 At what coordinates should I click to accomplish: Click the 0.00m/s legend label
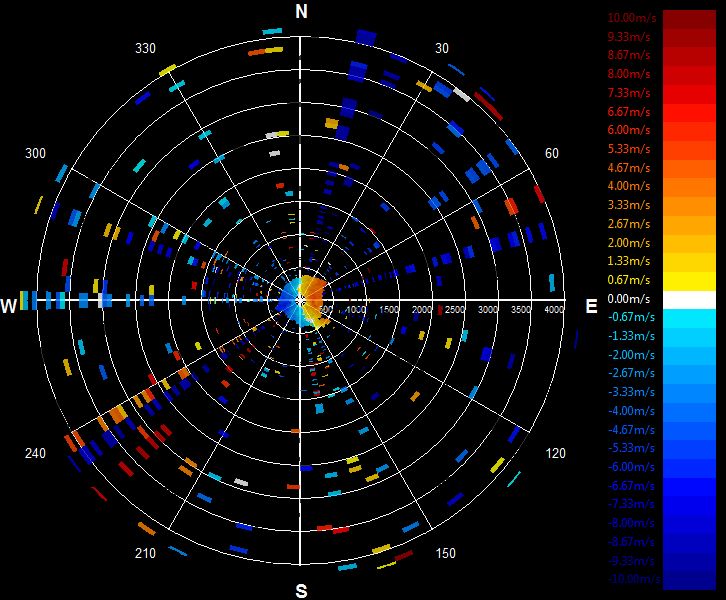(629, 299)
